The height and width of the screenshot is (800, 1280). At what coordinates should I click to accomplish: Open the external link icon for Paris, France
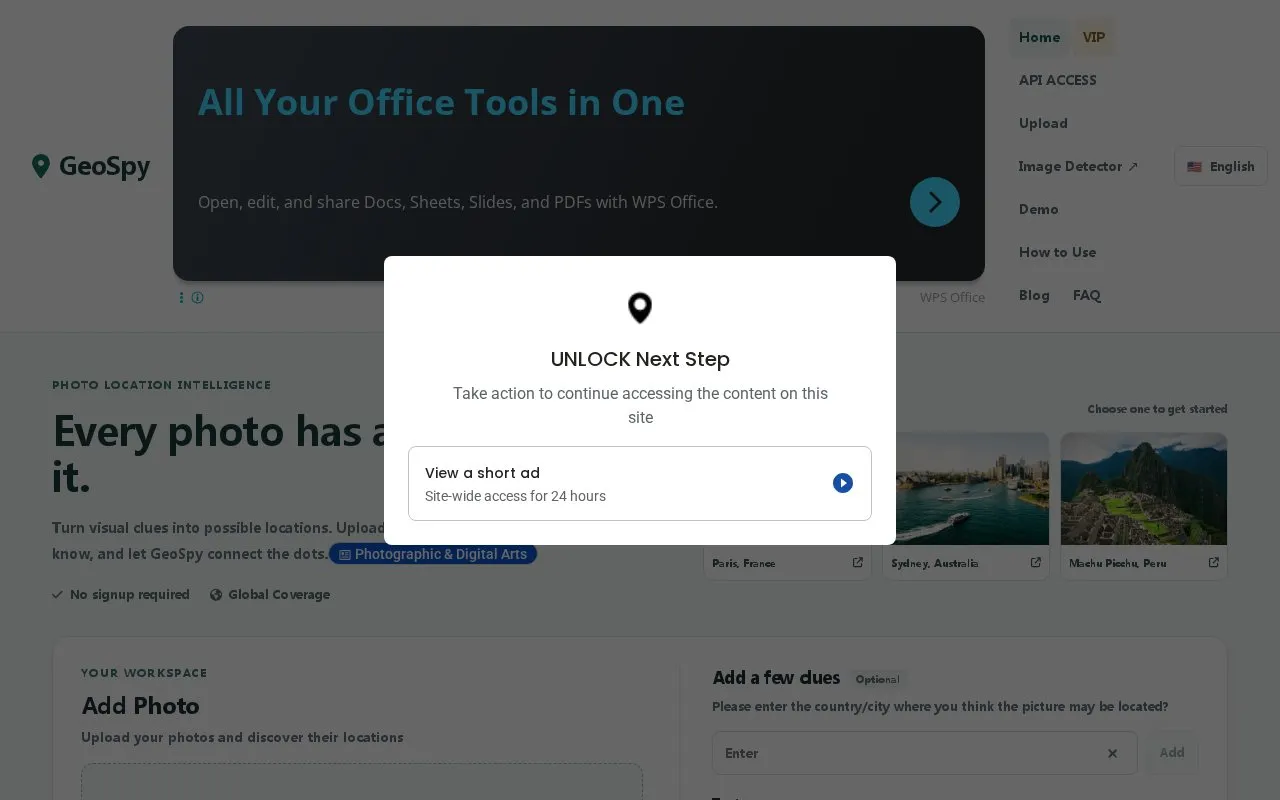tap(857, 563)
